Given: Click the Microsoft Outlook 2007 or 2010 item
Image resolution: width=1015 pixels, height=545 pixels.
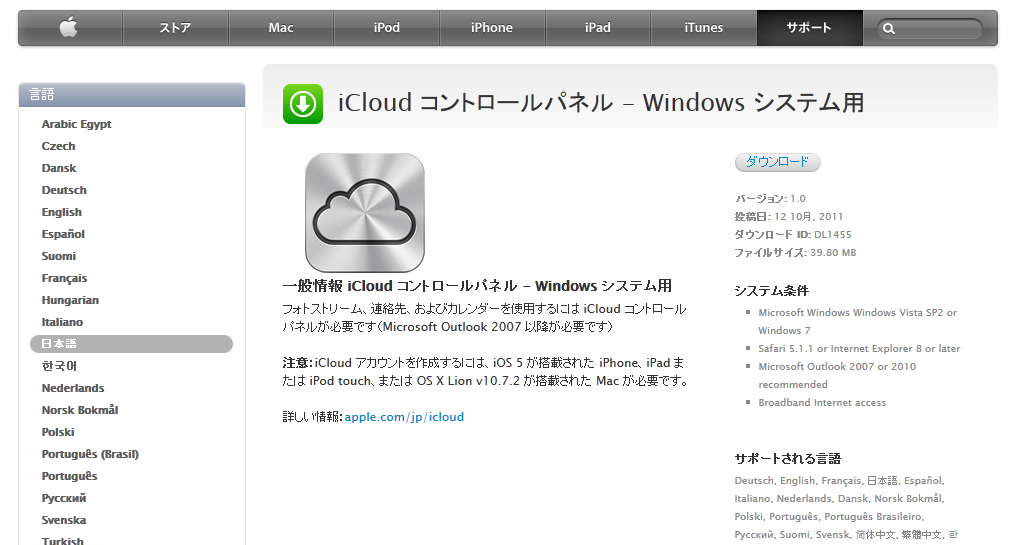Looking at the screenshot, I should (x=837, y=375).
